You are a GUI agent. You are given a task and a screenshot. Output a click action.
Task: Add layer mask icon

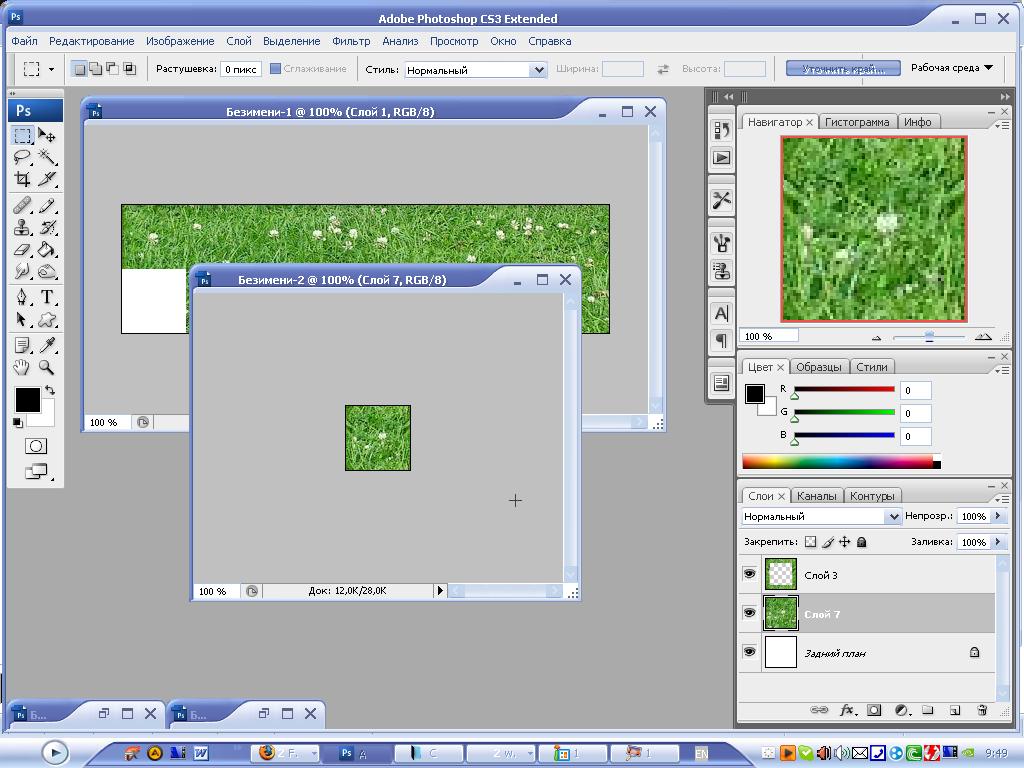pos(874,710)
